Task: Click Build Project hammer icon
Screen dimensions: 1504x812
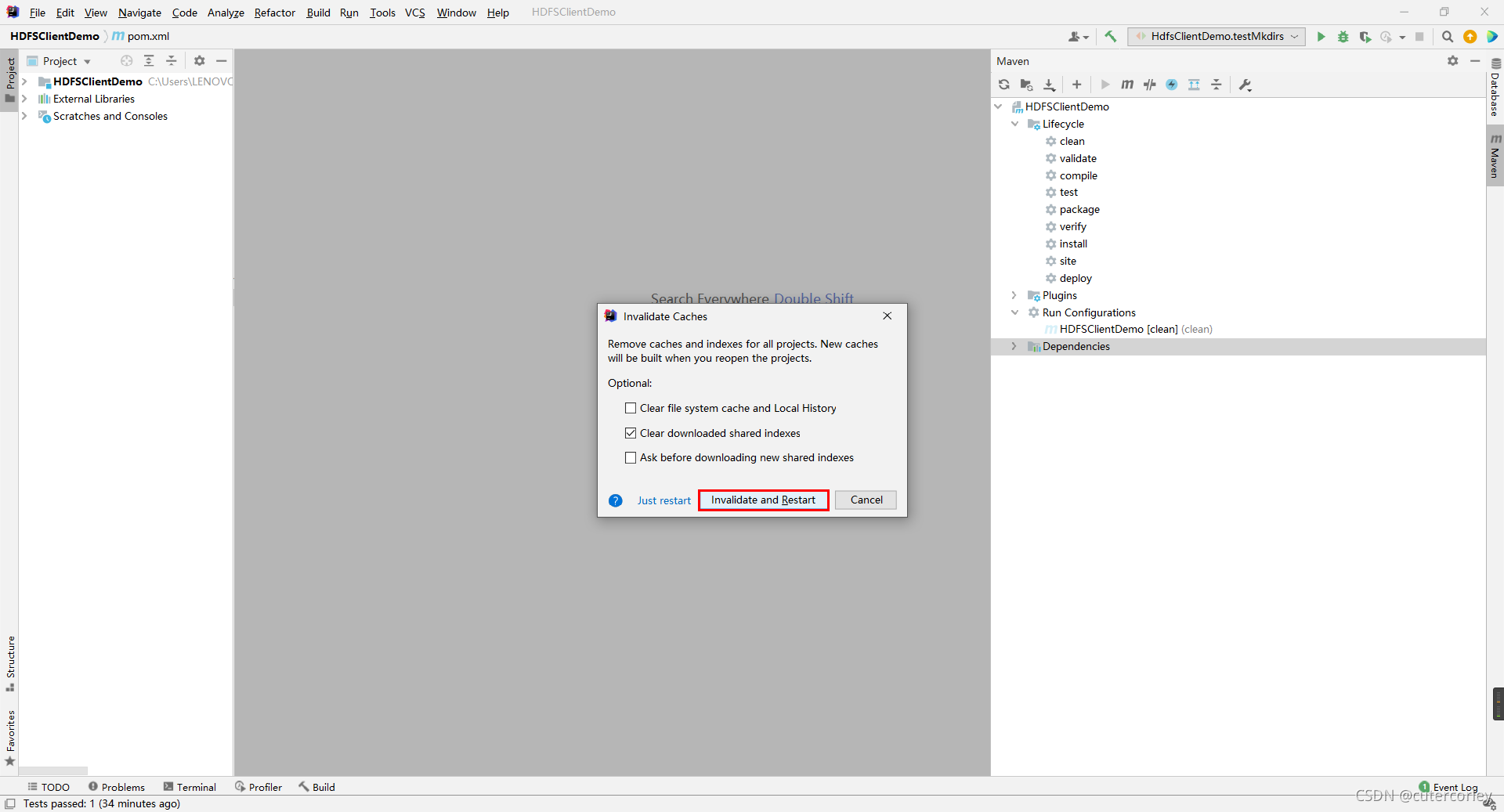Action: 1111,36
